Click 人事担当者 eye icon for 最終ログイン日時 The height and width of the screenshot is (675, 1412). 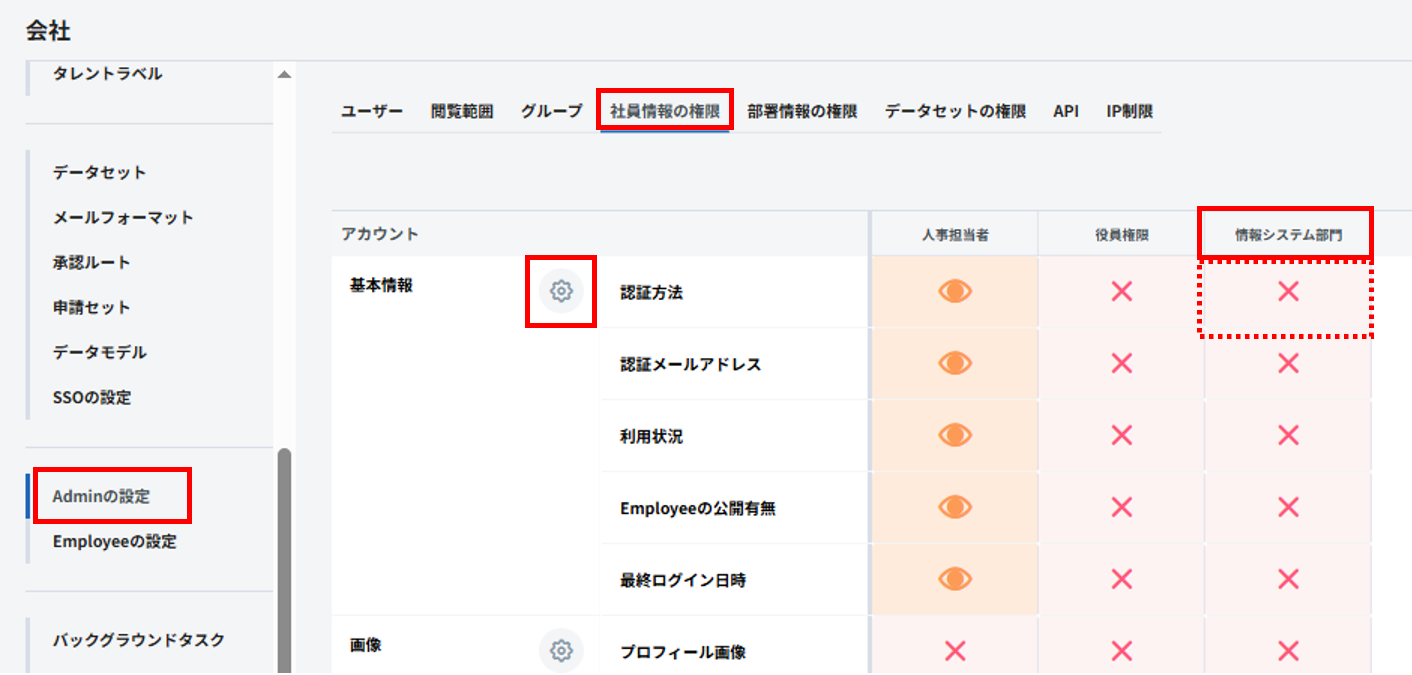955,579
